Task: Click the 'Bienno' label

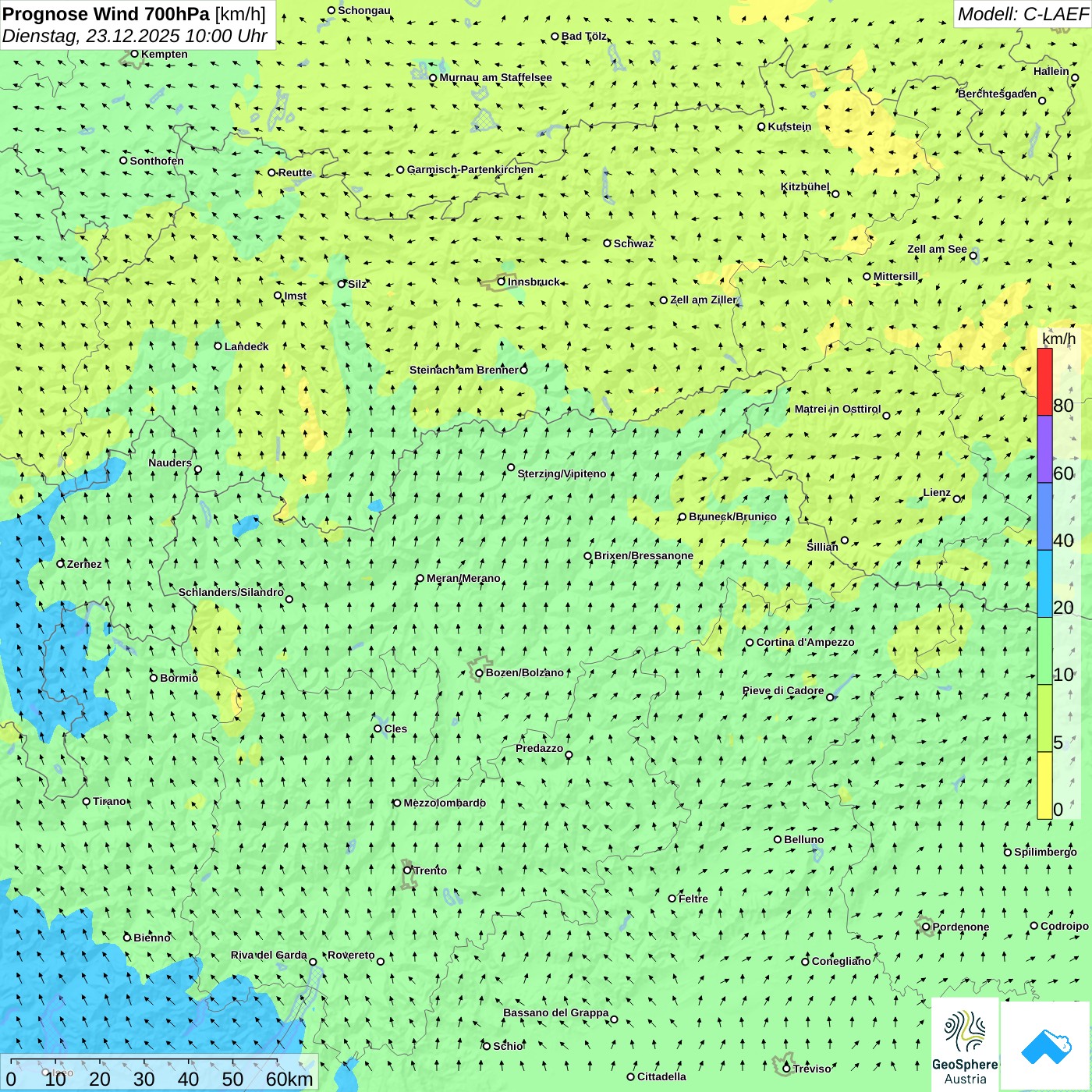Action: coord(151,938)
